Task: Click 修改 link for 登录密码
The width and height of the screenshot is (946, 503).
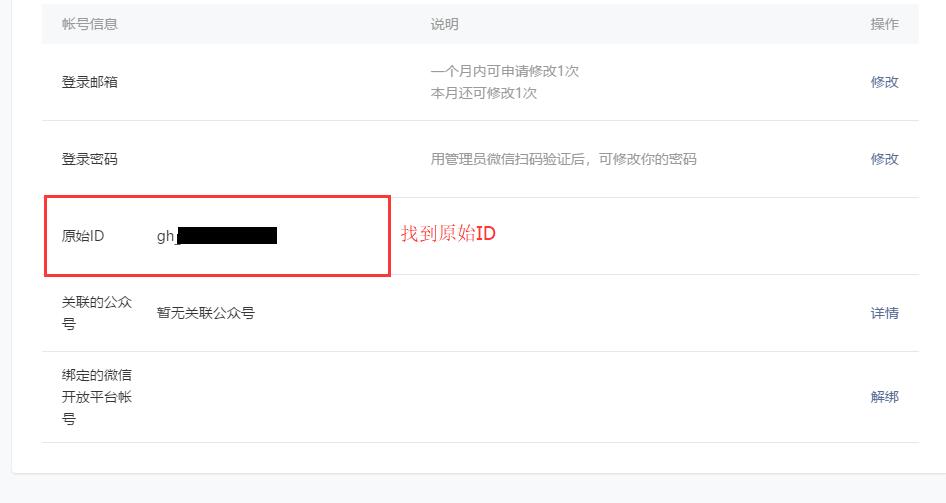Action: (x=884, y=159)
